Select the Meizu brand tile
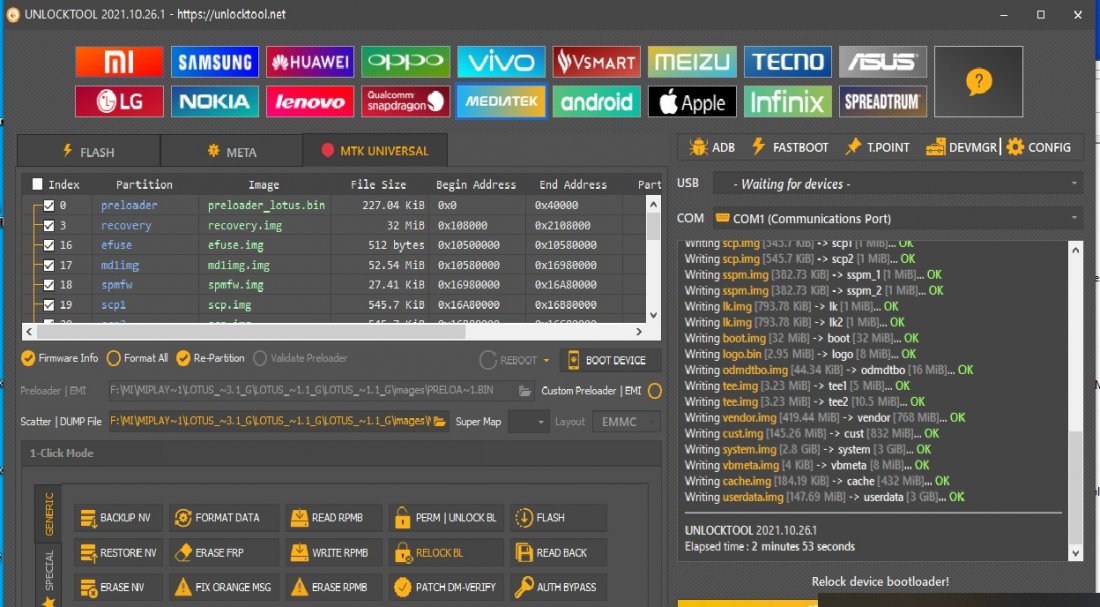The image size is (1100, 607). click(x=692, y=62)
